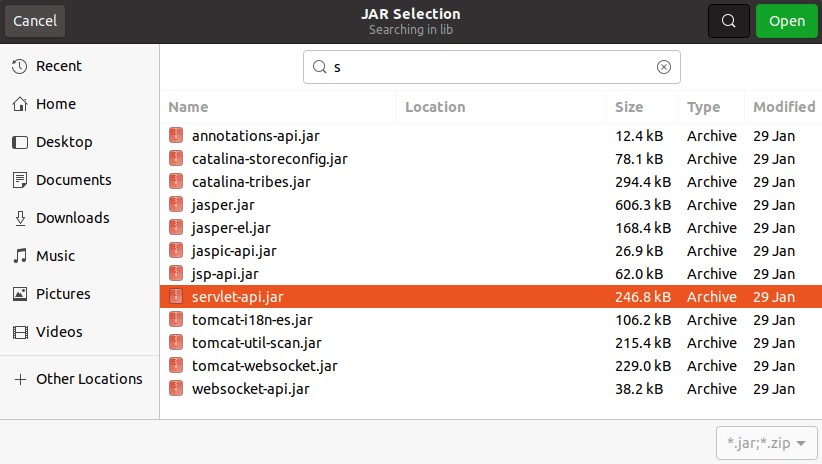Cancel the JAR Selection dialog
Viewport: 822px width, 464px height.
[x=35, y=21]
